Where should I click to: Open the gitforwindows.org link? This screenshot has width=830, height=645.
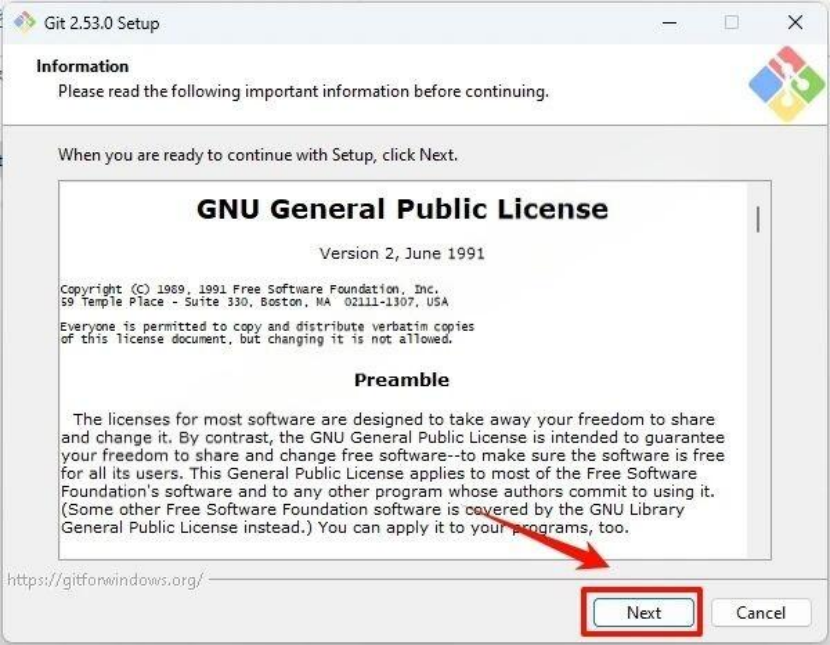click(x=105, y=580)
